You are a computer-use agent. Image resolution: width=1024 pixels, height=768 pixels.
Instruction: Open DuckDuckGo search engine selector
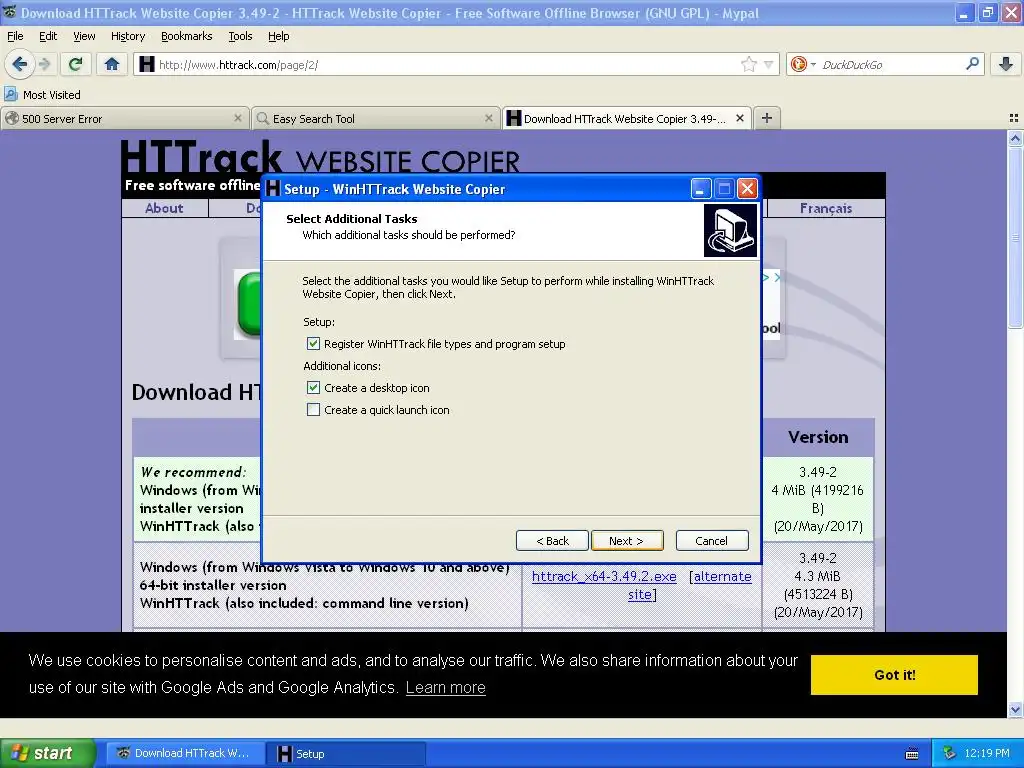coord(803,64)
